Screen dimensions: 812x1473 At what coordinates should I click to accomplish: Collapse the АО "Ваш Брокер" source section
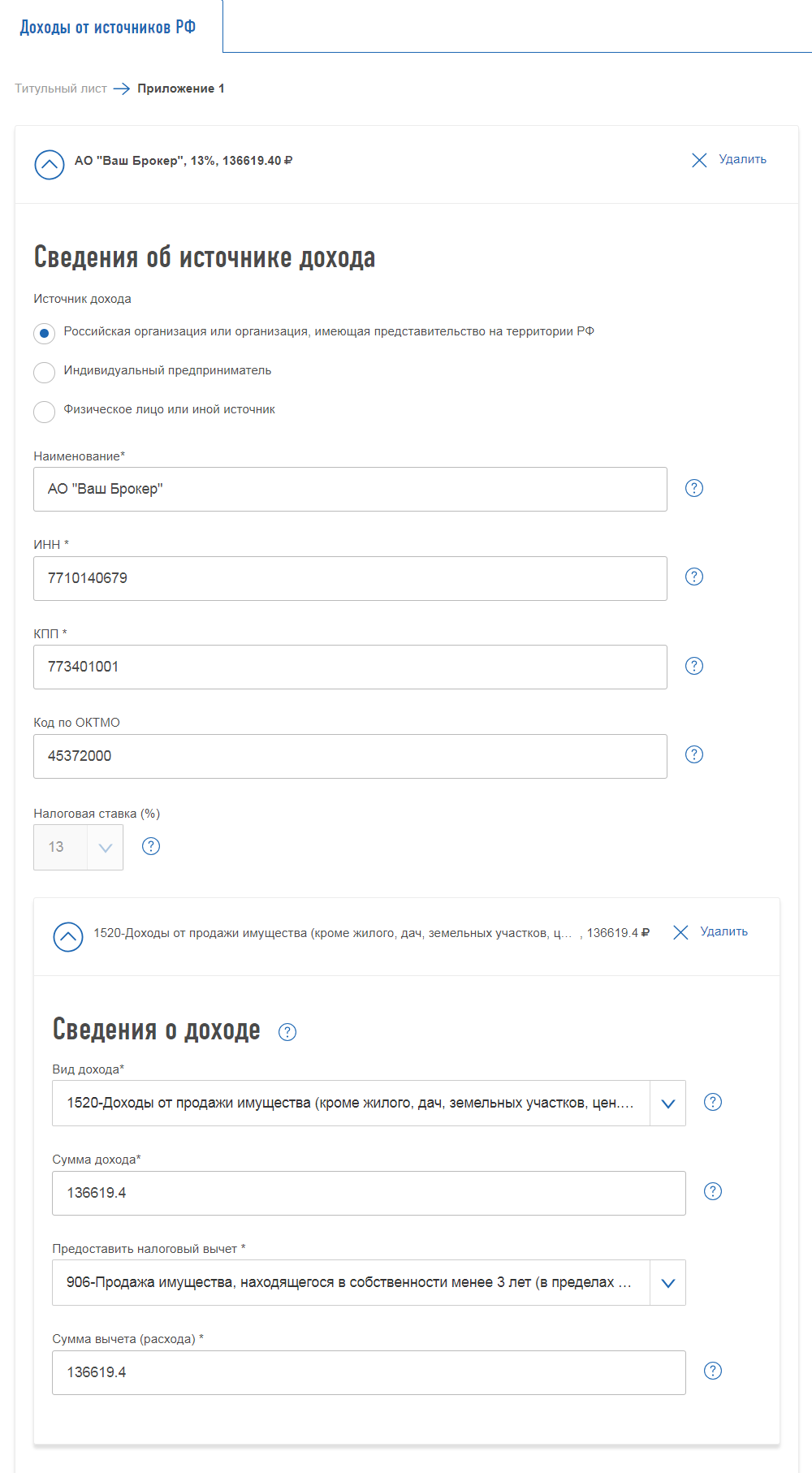point(50,164)
